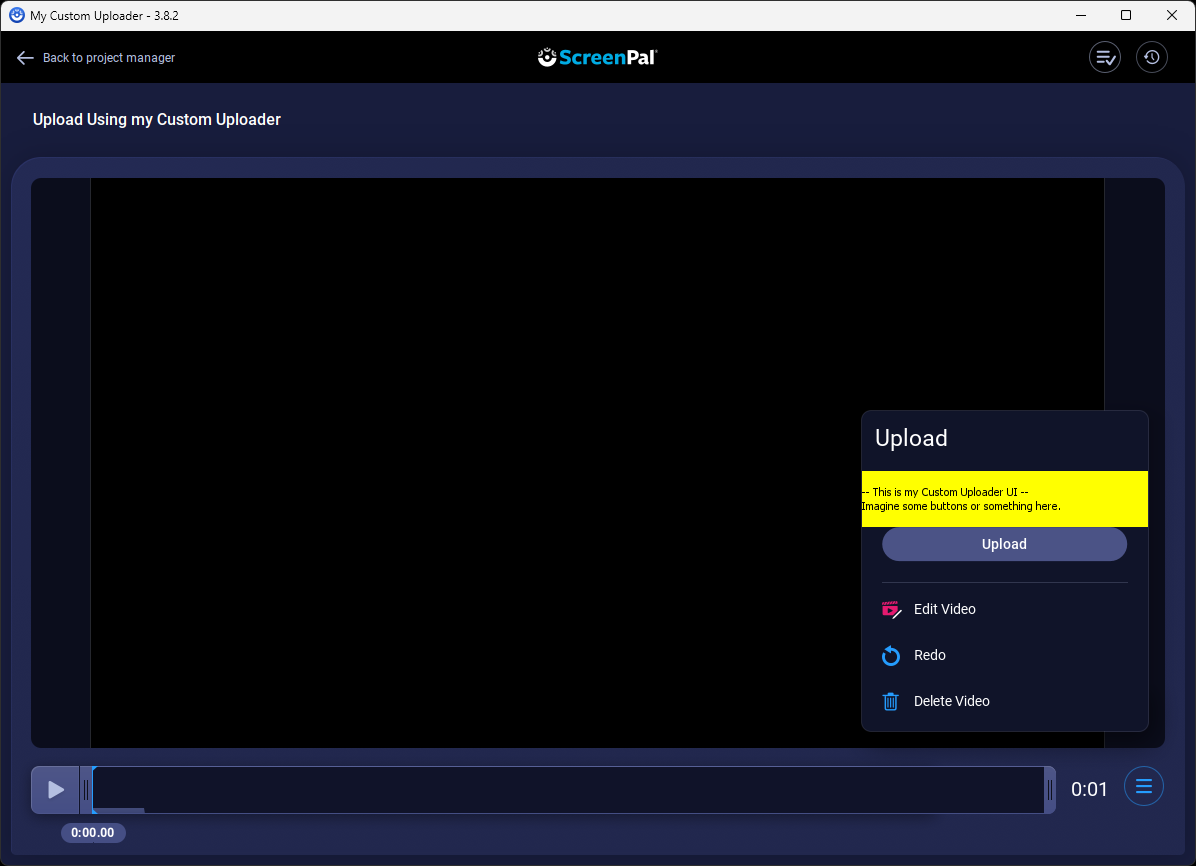This screenshot has width=1196, height=866.
Task: Click the back arrow icon
Action: point(25,57)
